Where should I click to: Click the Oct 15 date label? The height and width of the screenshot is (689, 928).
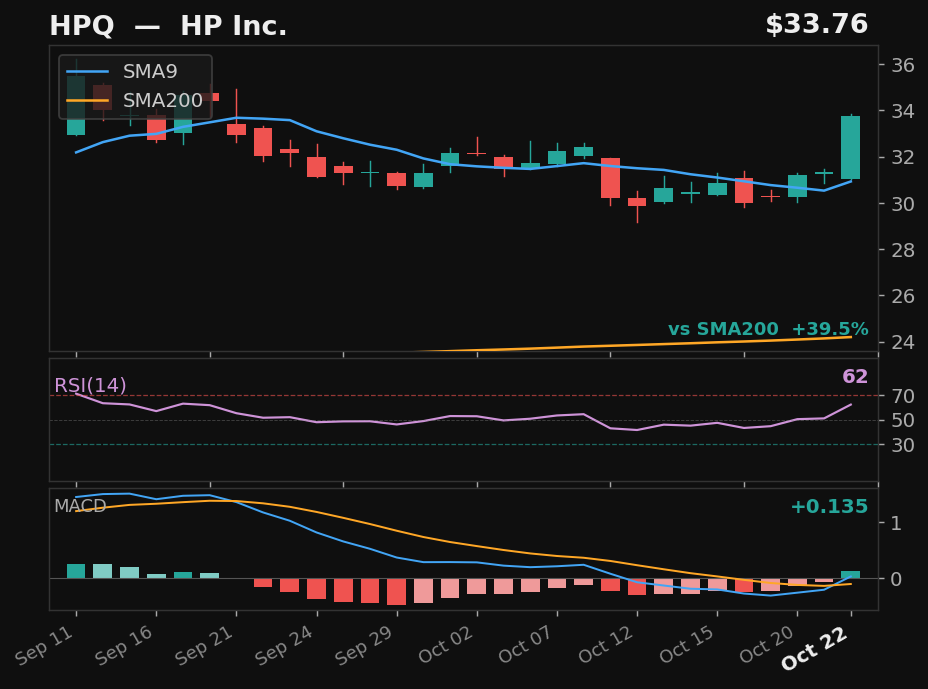[x=687, y=644]
